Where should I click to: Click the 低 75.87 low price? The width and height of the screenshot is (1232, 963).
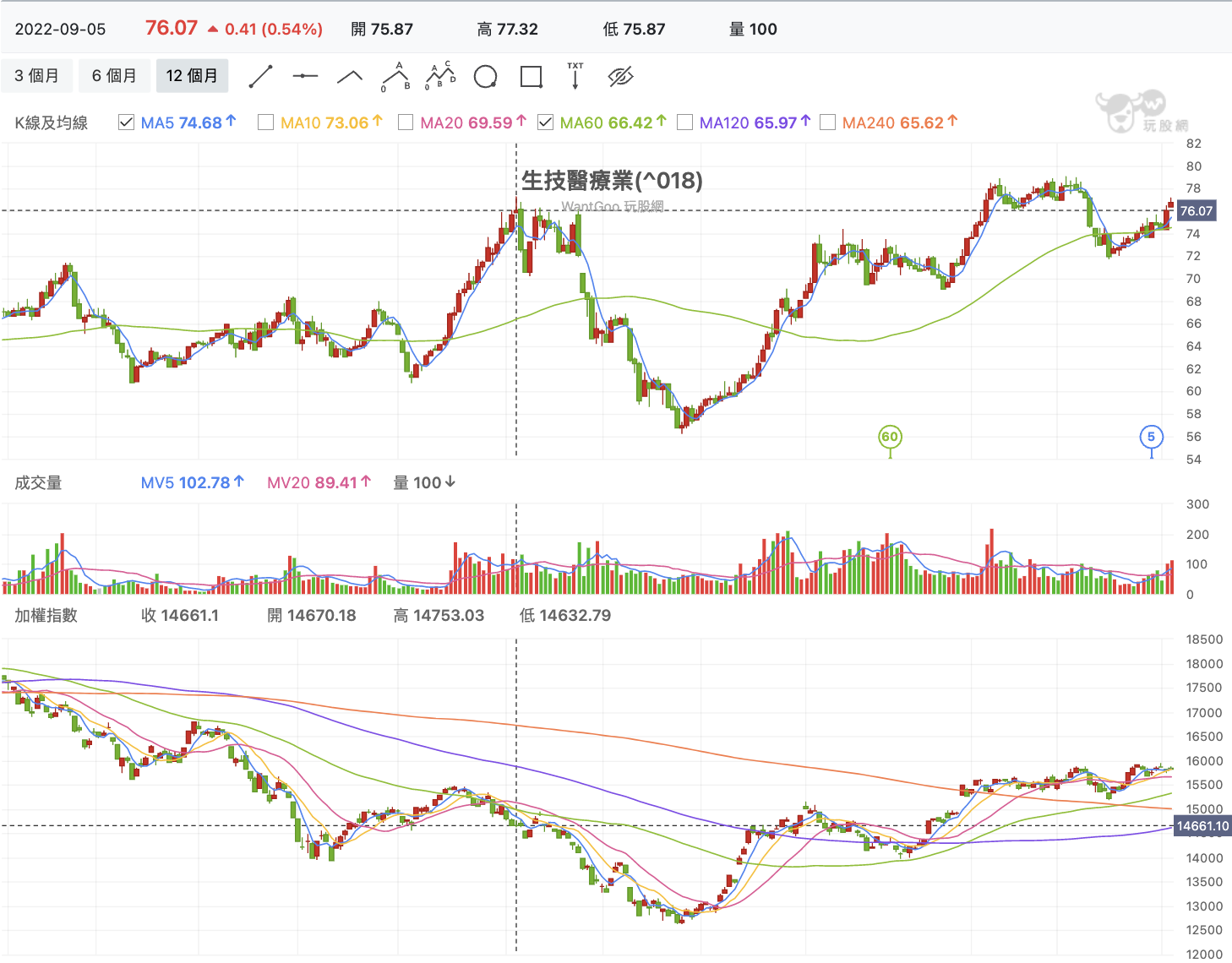pos(634,29)
